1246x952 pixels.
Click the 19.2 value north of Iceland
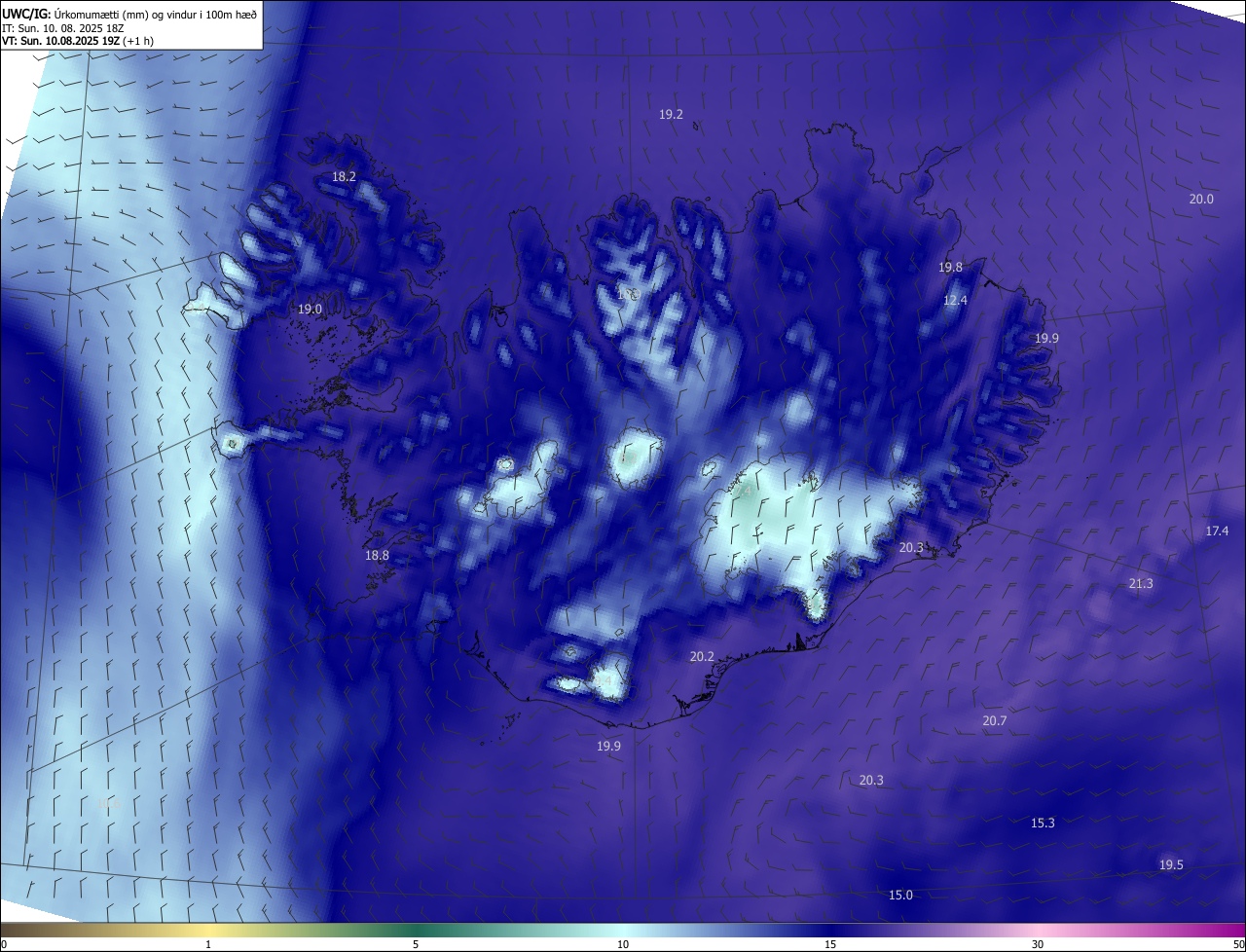tap(671, 114)
